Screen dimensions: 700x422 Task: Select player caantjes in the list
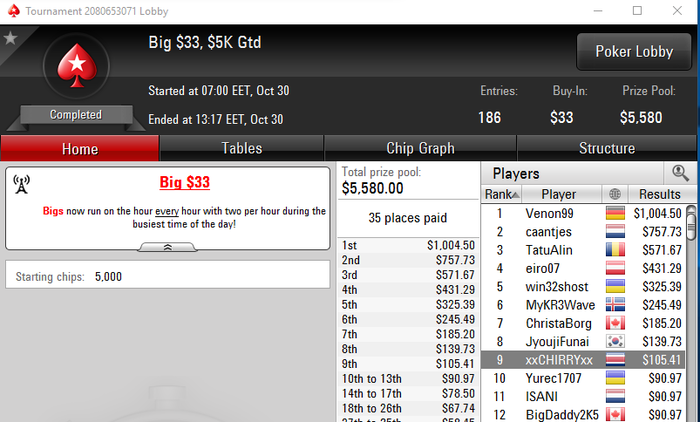[x=583, y=231]
